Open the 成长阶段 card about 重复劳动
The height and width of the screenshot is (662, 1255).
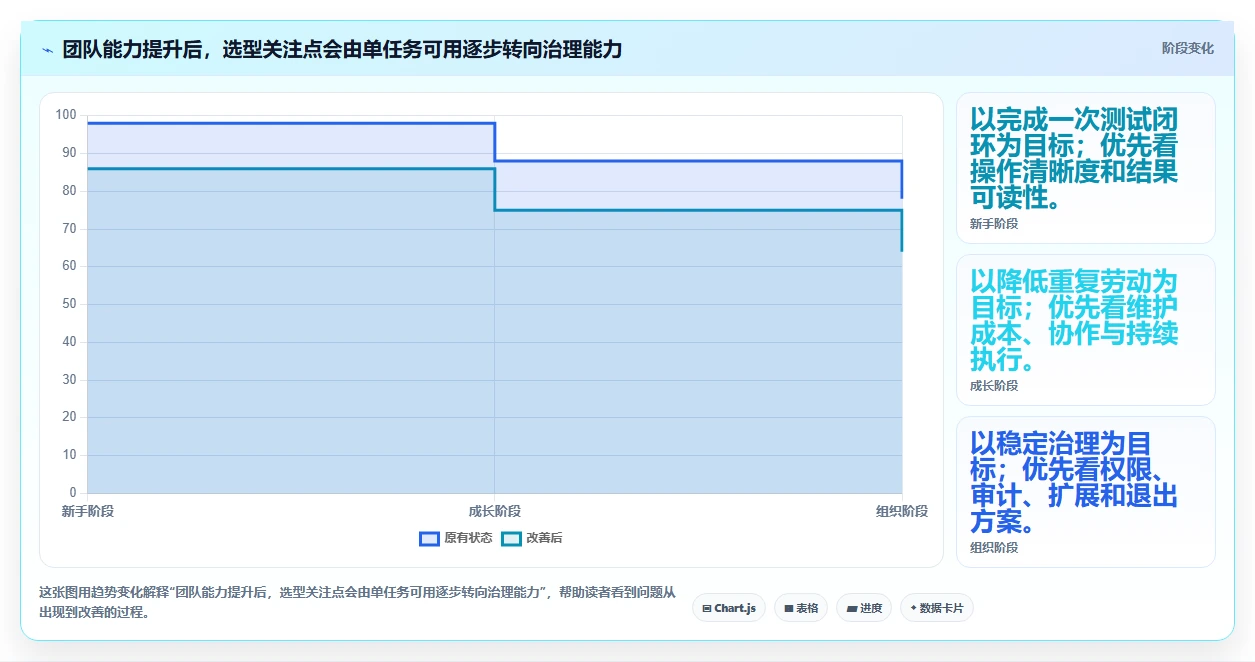1086,330
